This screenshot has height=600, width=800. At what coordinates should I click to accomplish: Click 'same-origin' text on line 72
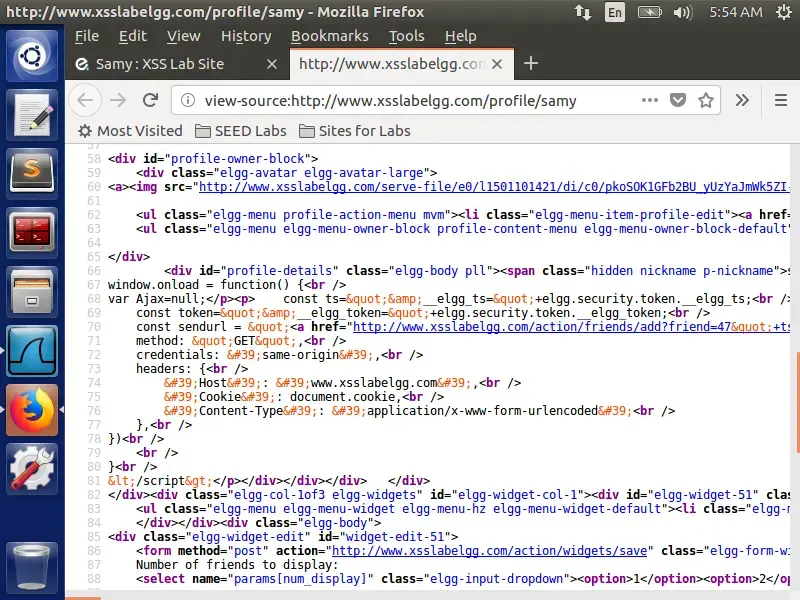301,355
